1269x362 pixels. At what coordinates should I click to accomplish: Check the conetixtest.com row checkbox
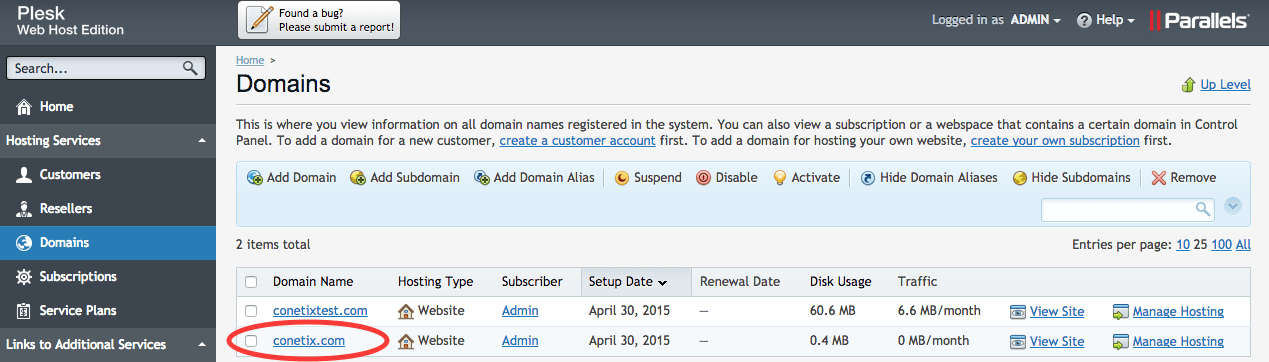tap(252, 311)
